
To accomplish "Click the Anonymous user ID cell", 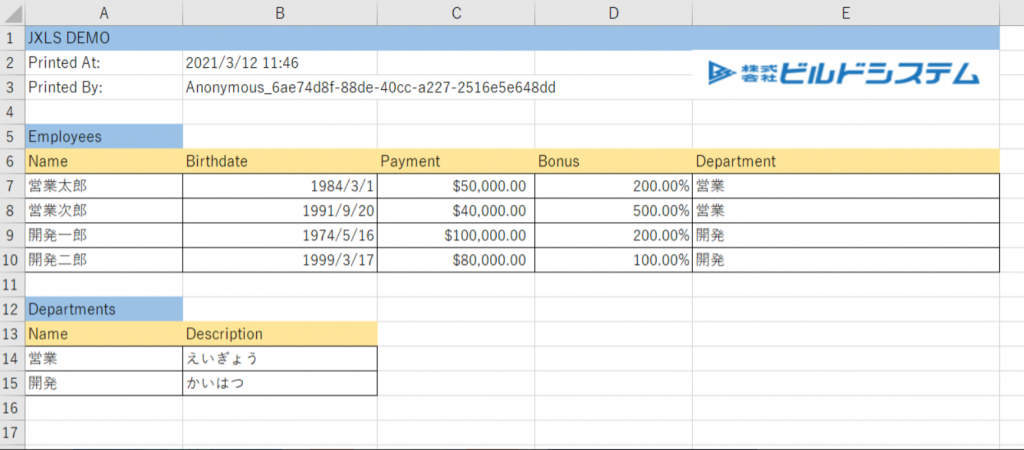I will click(x=370, y=87).
